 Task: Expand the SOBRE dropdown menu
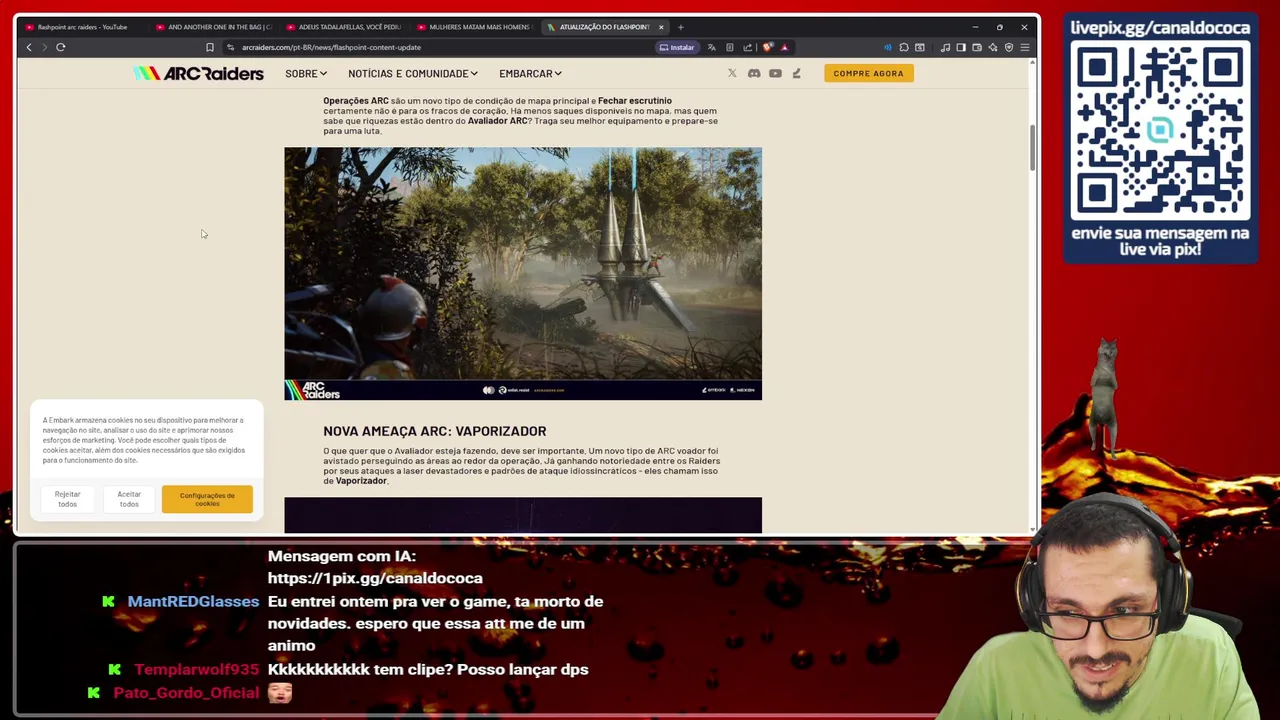[306, 73]
